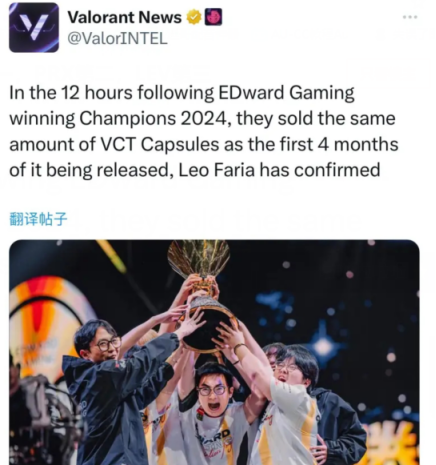Click the shouting player in photo center
436x465 pixels.
[x=213, y=397]
